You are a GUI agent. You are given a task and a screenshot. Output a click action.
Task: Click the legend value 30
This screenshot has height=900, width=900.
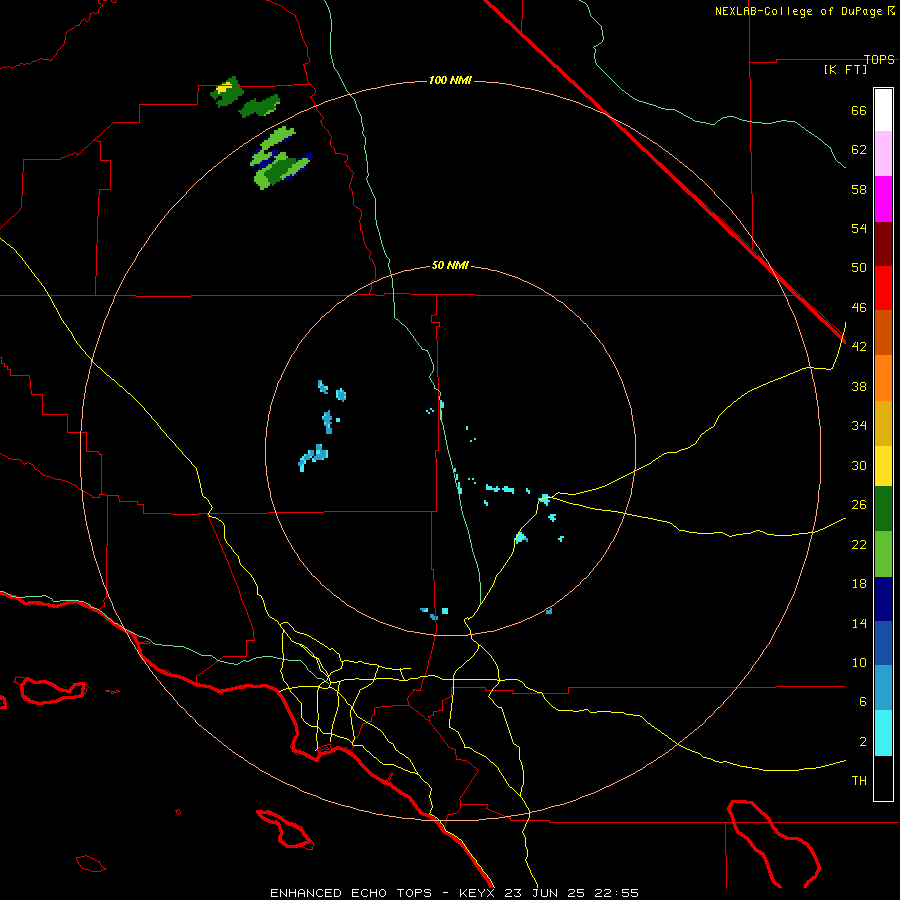[x=859, y=465]
